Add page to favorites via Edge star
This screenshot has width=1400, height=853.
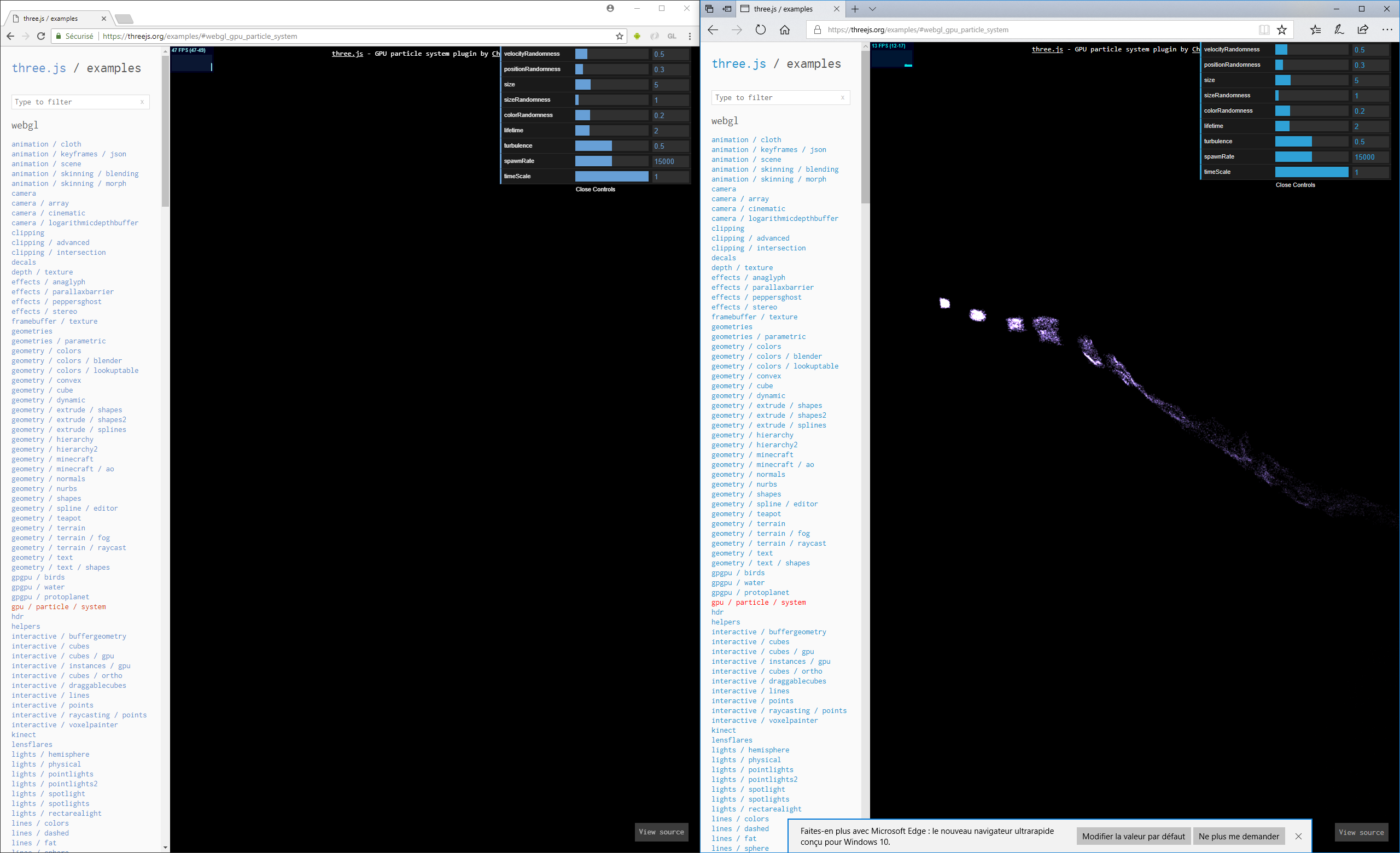point(1282,30)
